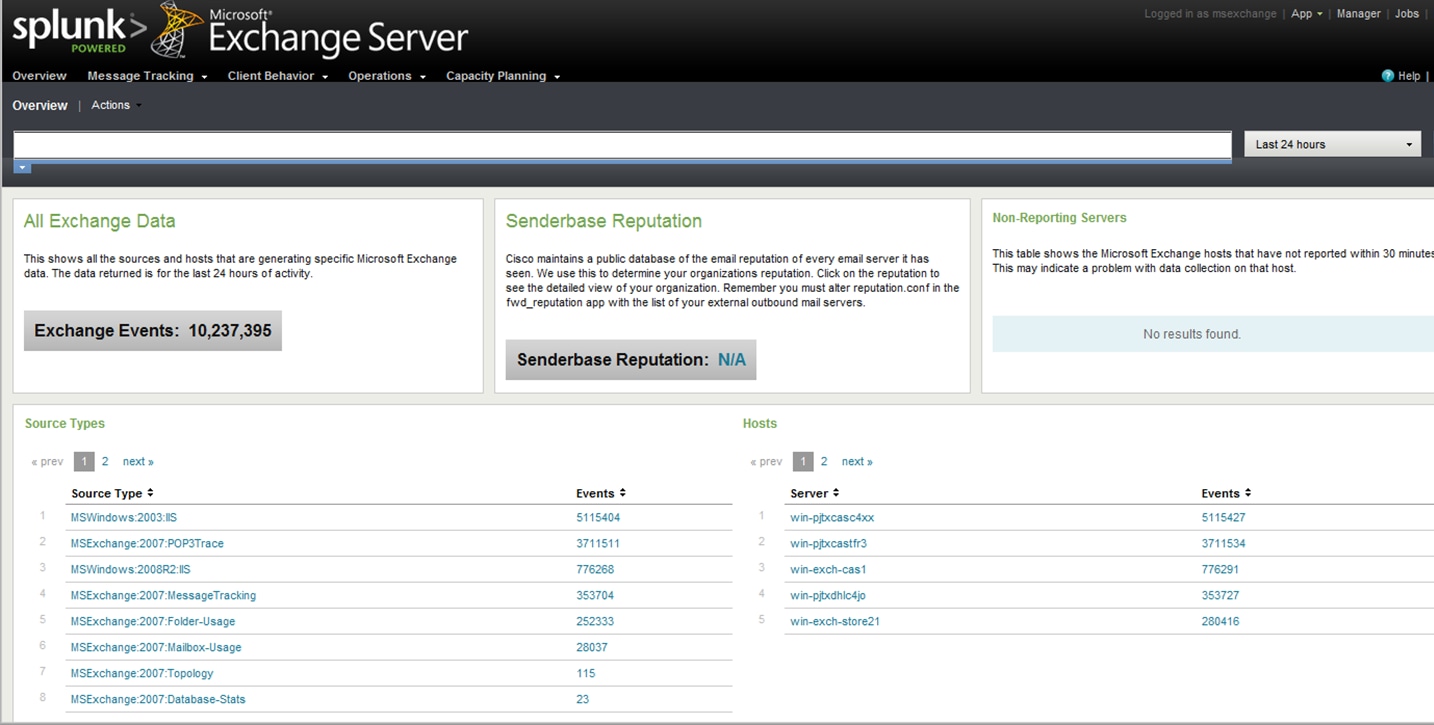Viewport: 1434px width, 725px height.
Task: Expand the Actions dropdown
Action: [x=116, y=105]
